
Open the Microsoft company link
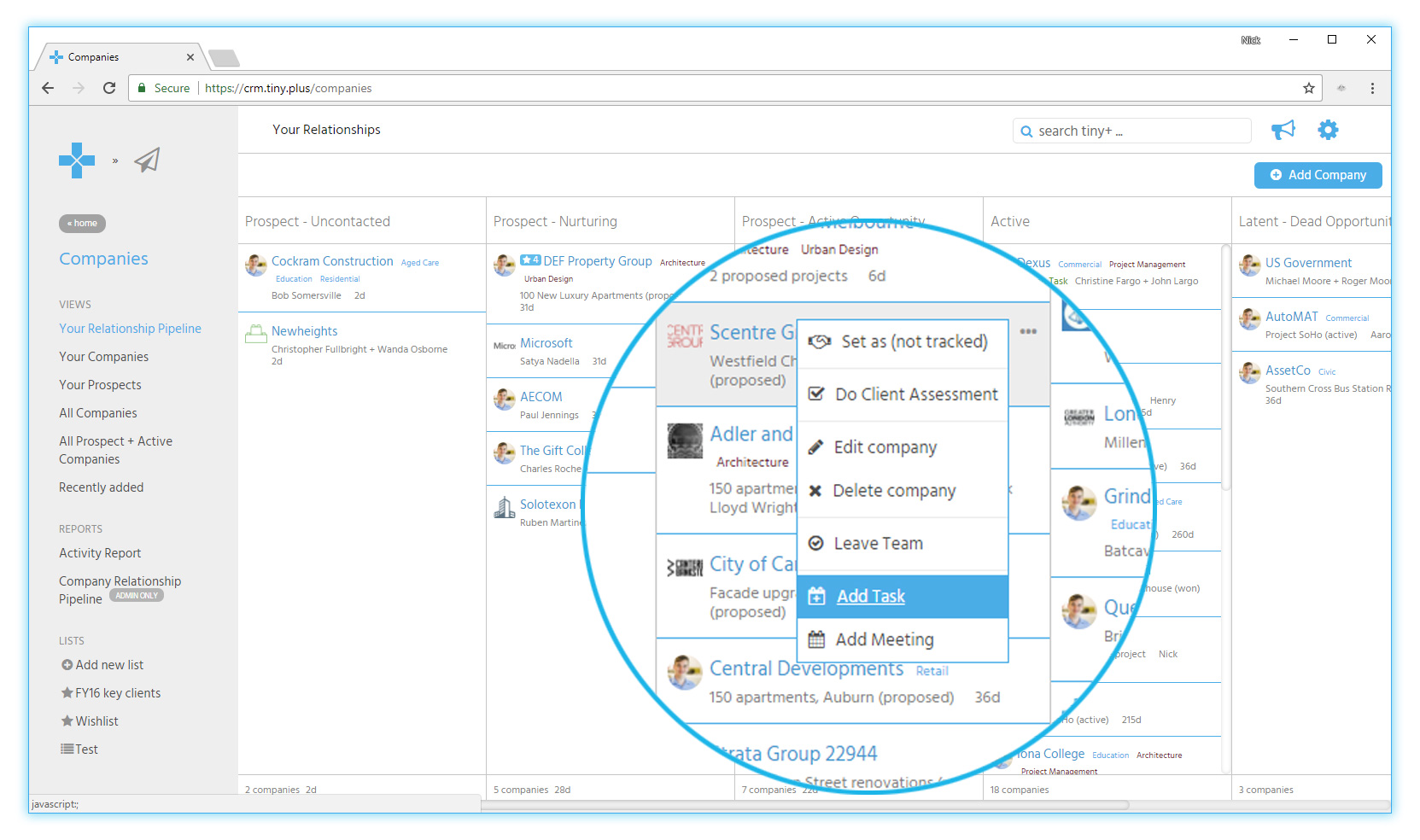(x=546, y=343)
